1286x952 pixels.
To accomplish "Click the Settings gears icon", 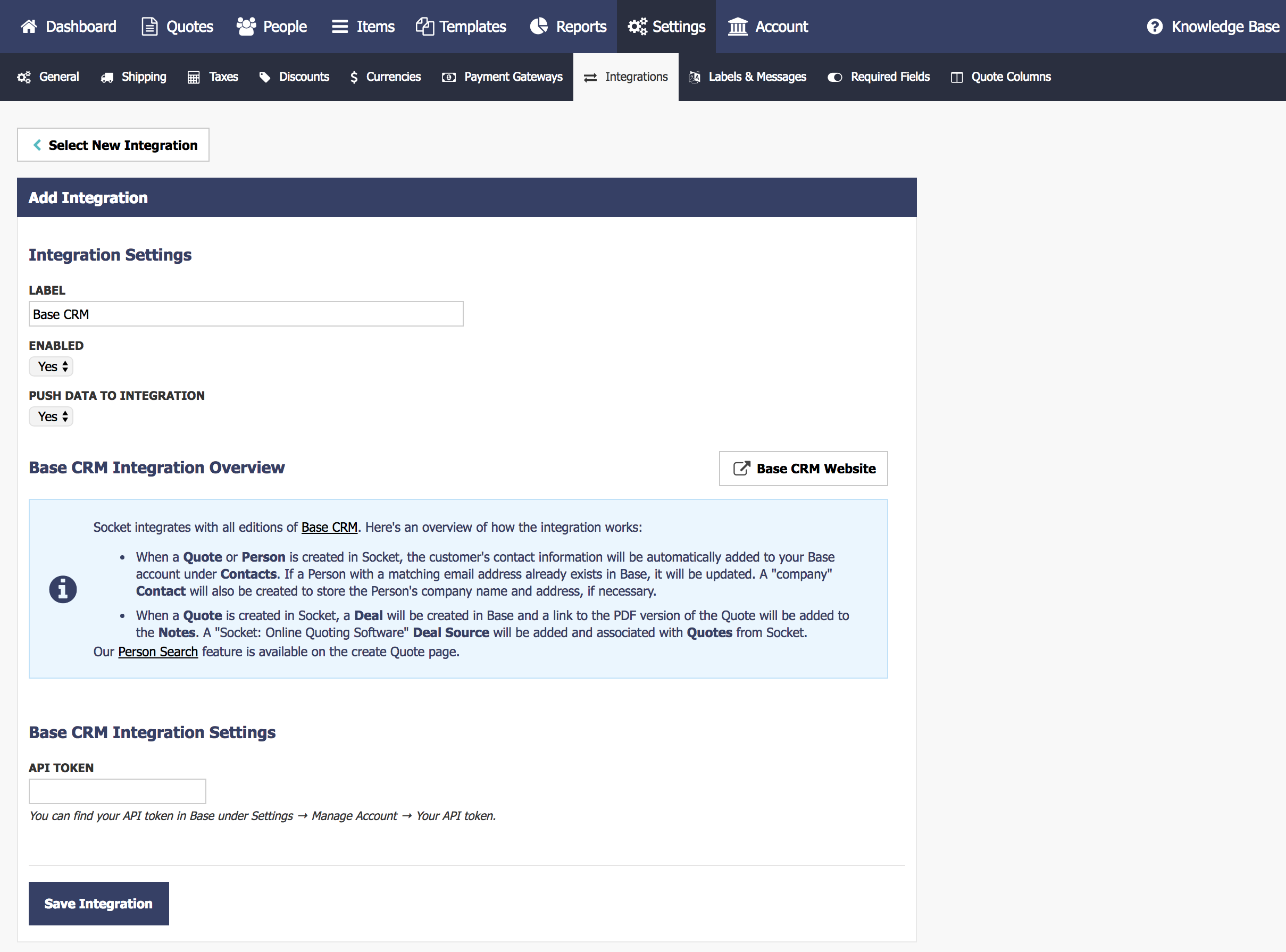I will (637, 27).
